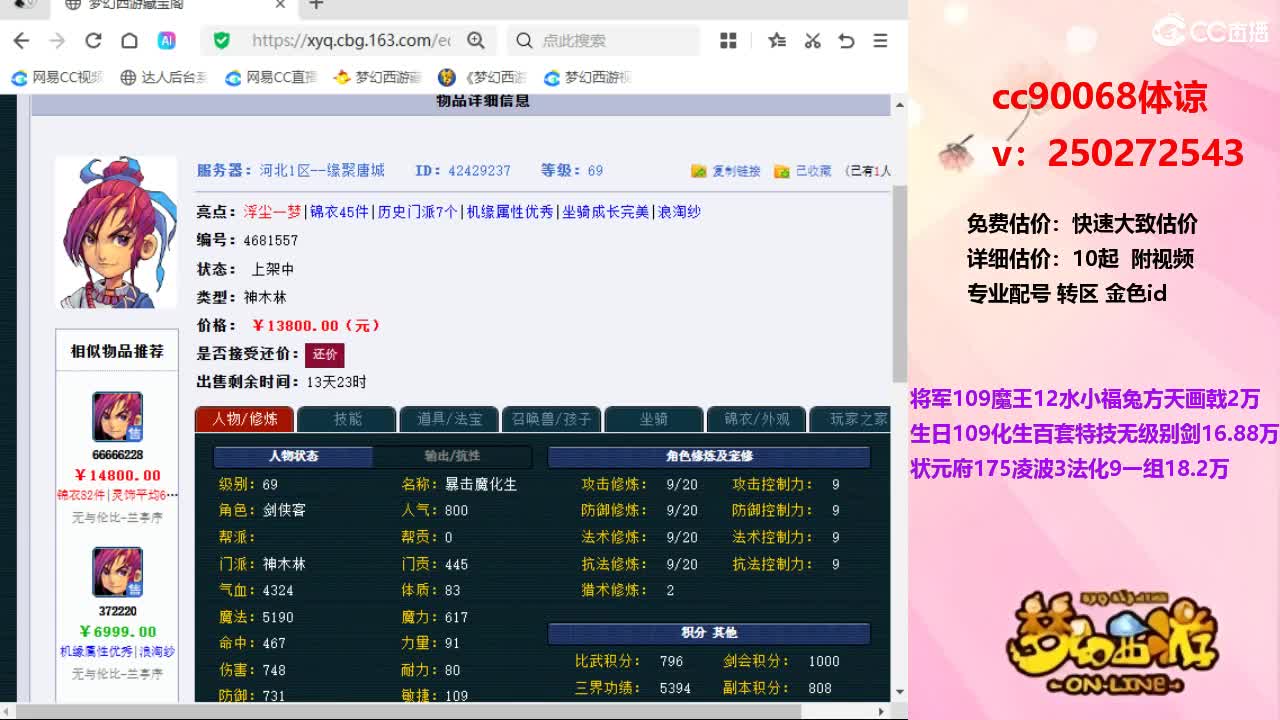The image size is (1280, 720).
Task: Click the undo closed tab icon
Action: (846, 40)
